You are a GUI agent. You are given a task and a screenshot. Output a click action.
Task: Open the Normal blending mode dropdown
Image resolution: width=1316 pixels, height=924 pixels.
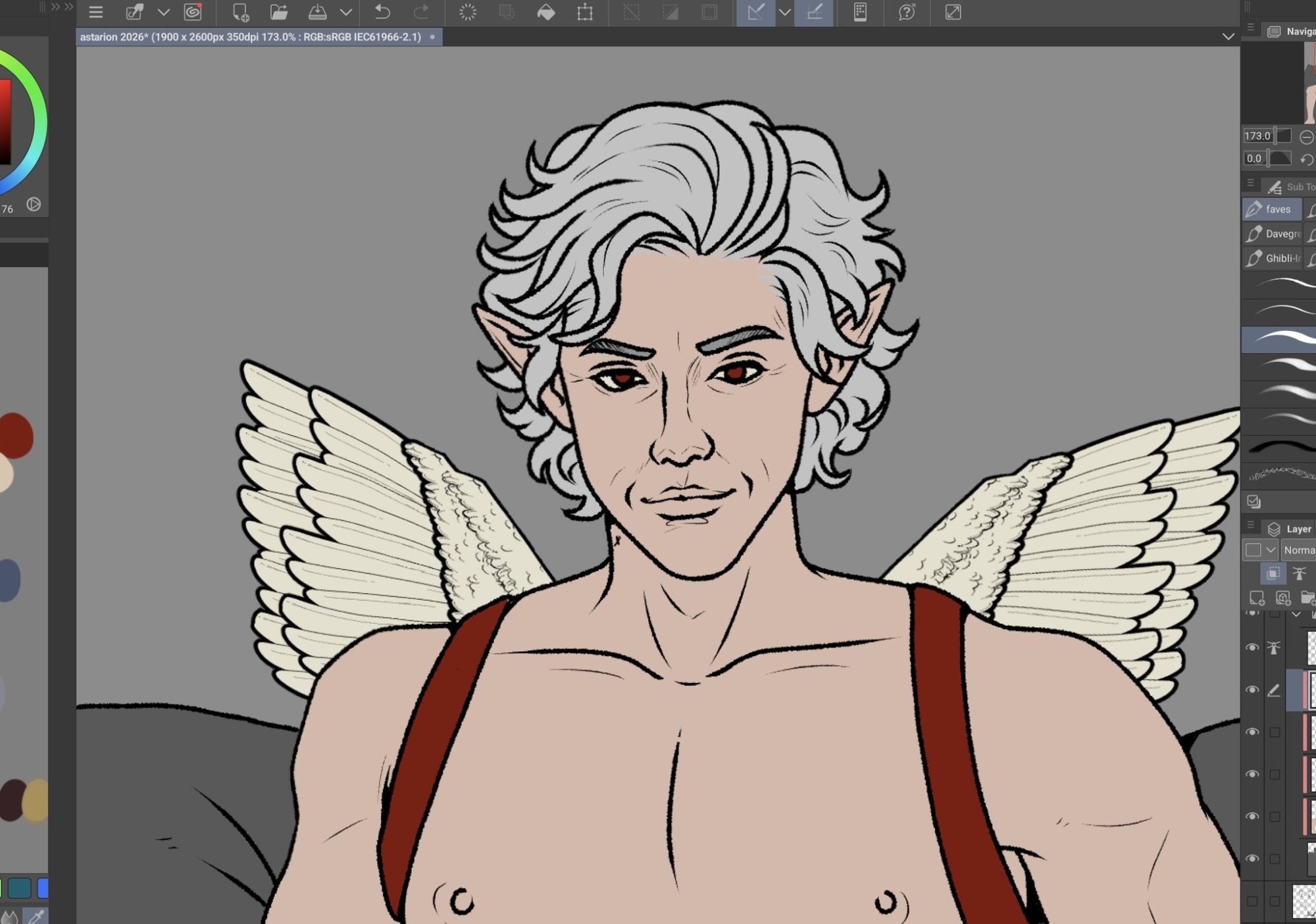1298,550
